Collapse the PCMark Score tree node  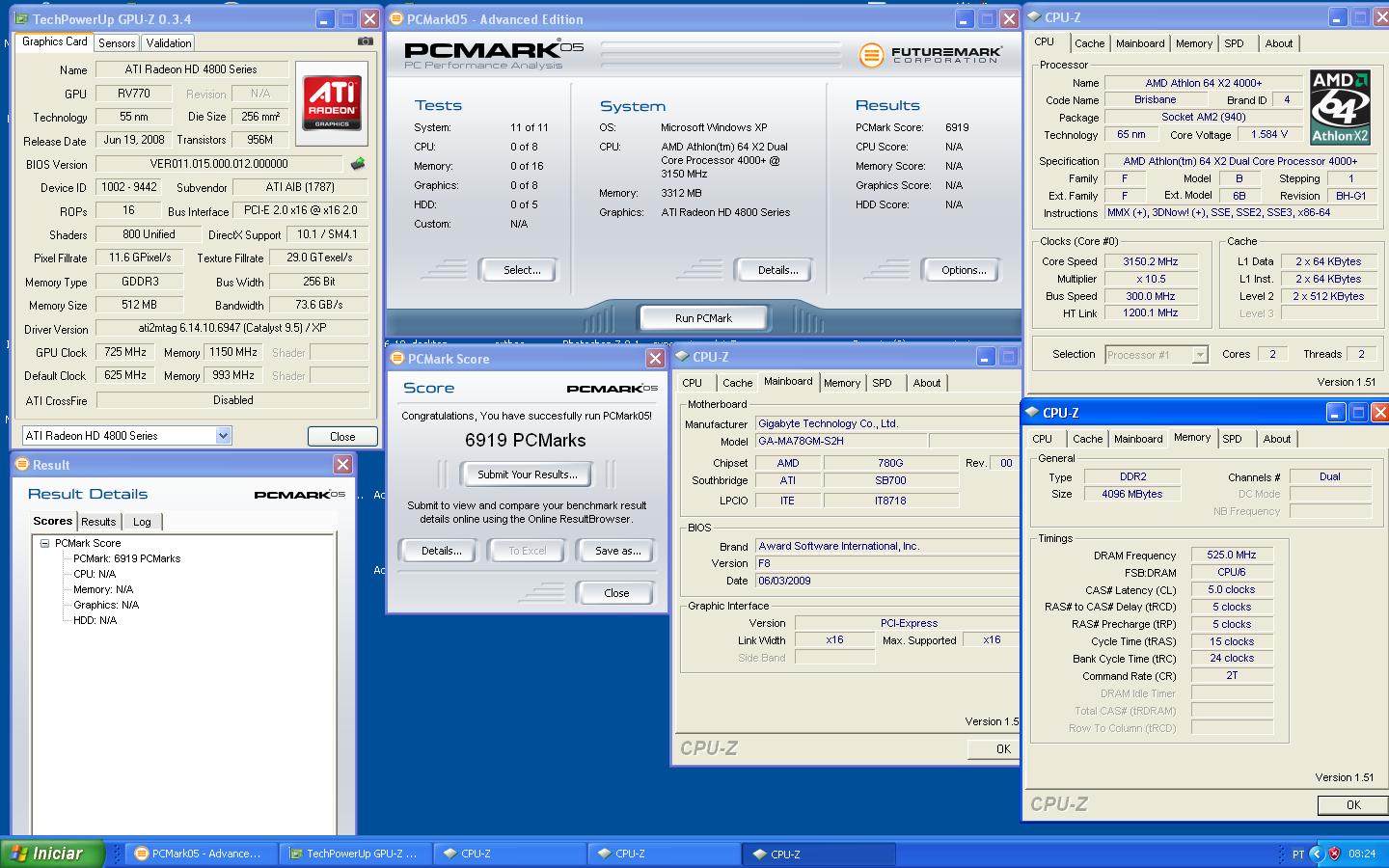coord(44,544)
